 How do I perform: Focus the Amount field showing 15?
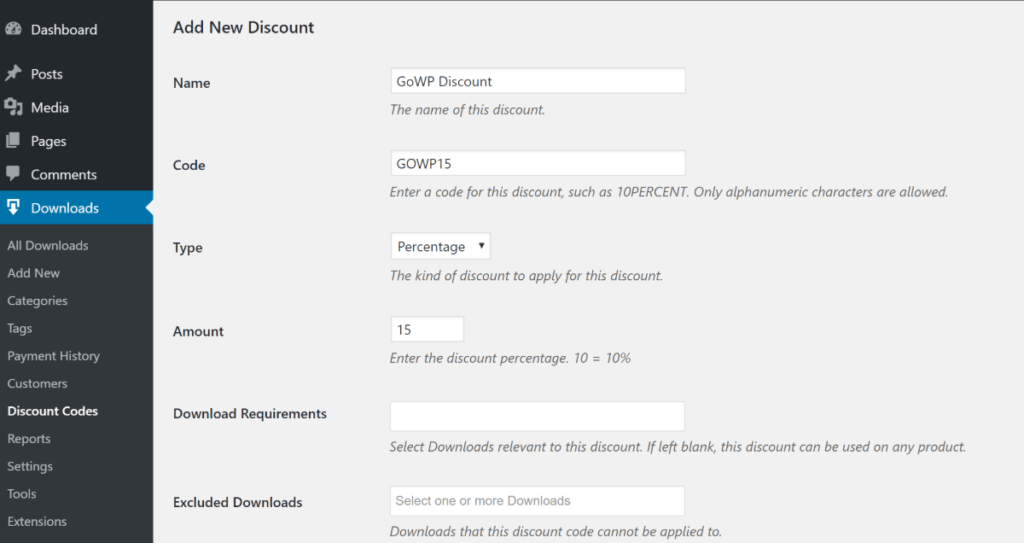[427, 329]
